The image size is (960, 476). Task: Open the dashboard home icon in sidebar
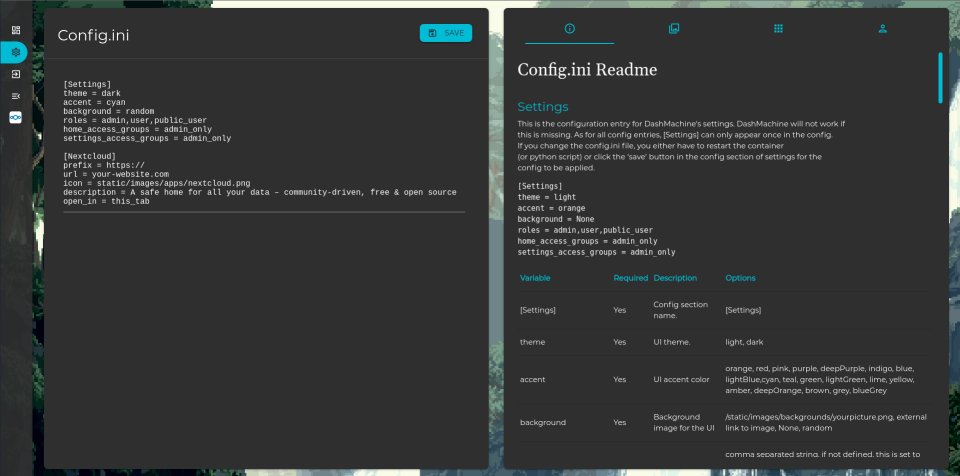click(15, 30)
